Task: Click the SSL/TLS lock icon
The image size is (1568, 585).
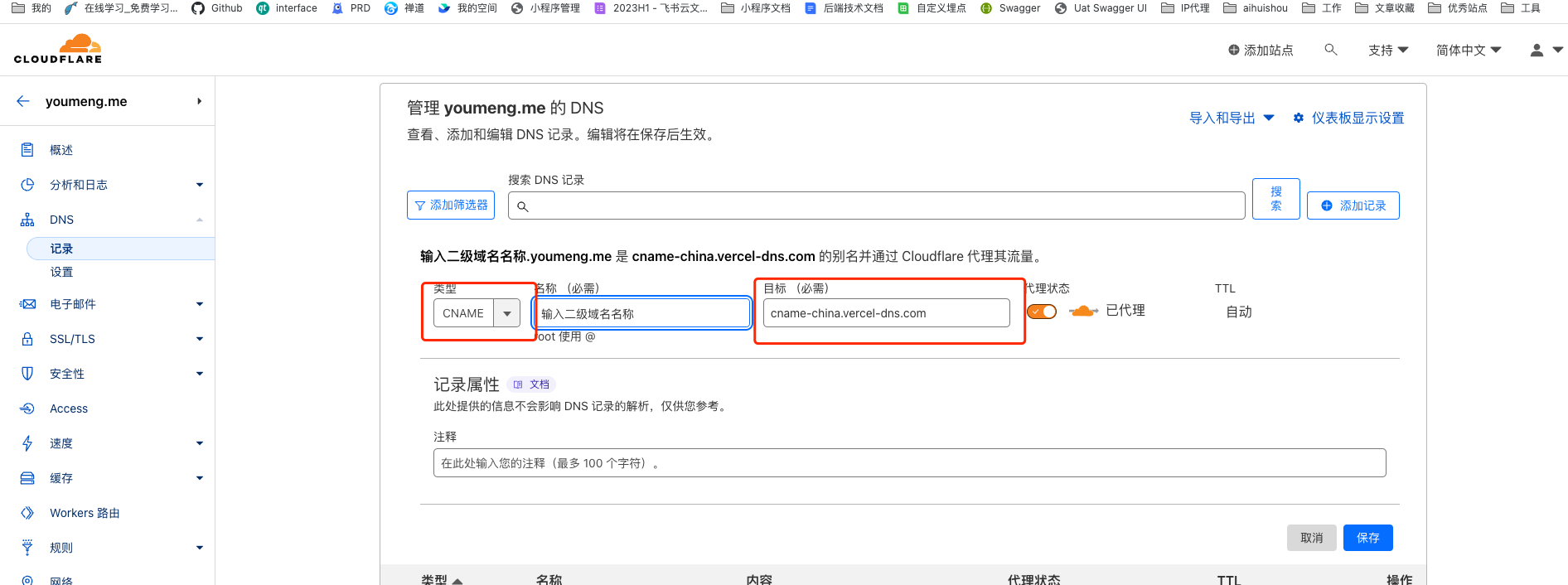Action: click(27, 339)
